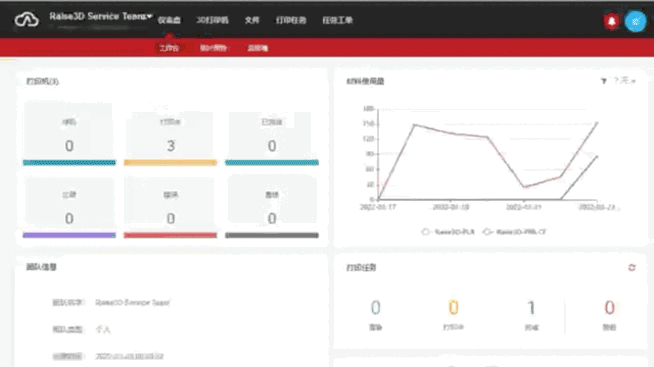Open the blue user avatar menu

(635, 21)
